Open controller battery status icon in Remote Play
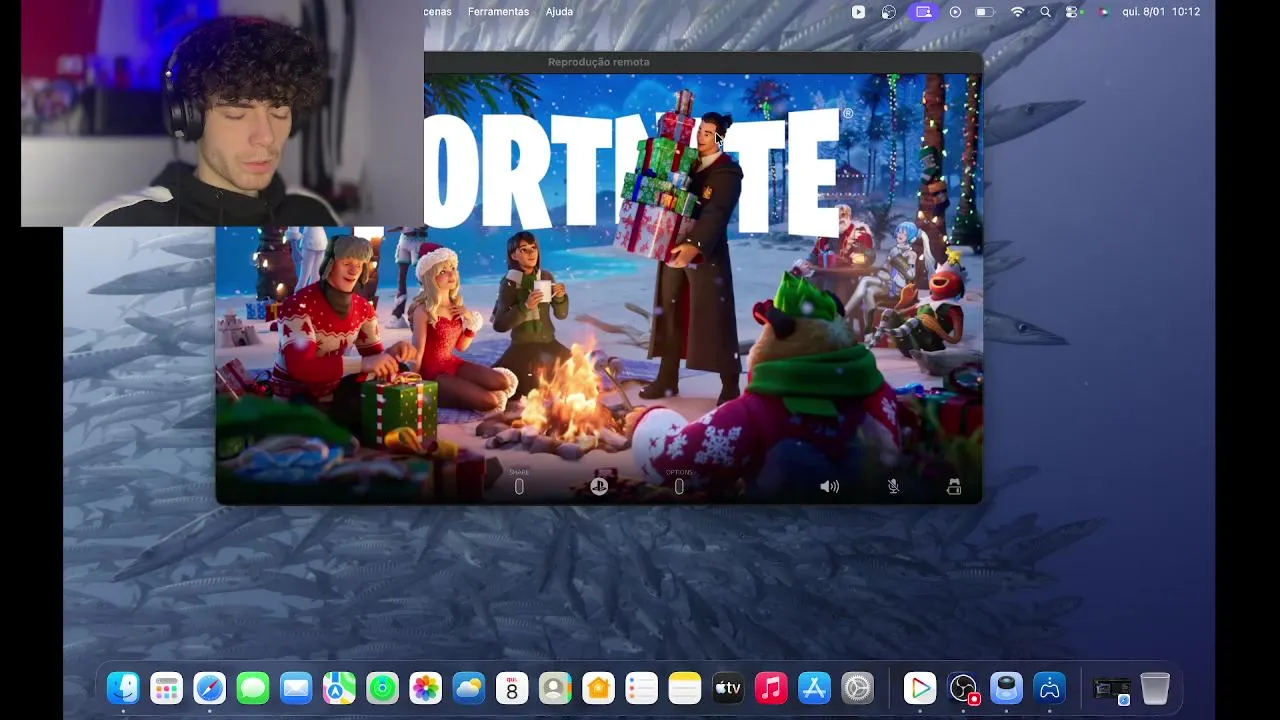Screen dimensions: 1280x720 pos(954,486)
